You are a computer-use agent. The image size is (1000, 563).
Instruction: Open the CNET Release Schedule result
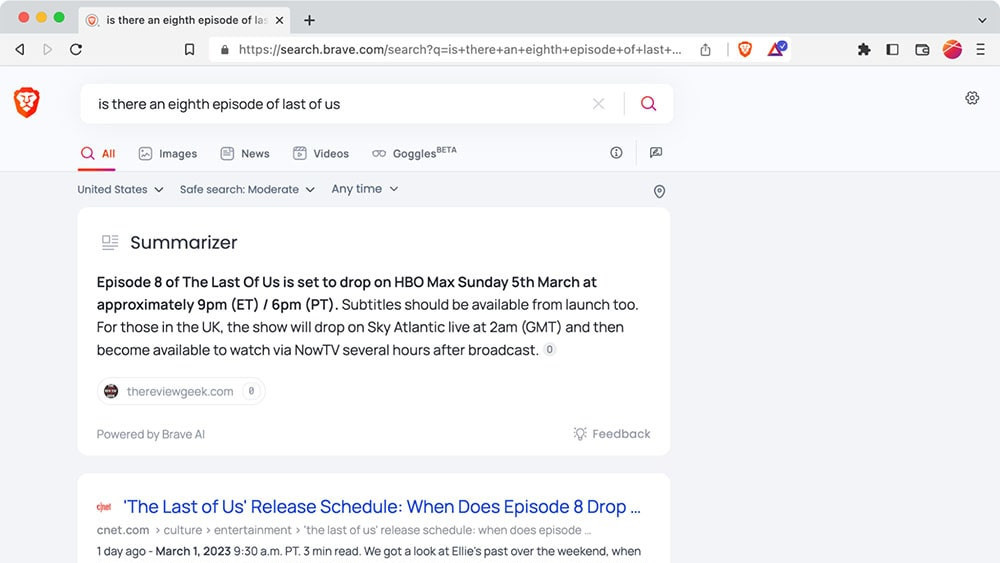381,507
